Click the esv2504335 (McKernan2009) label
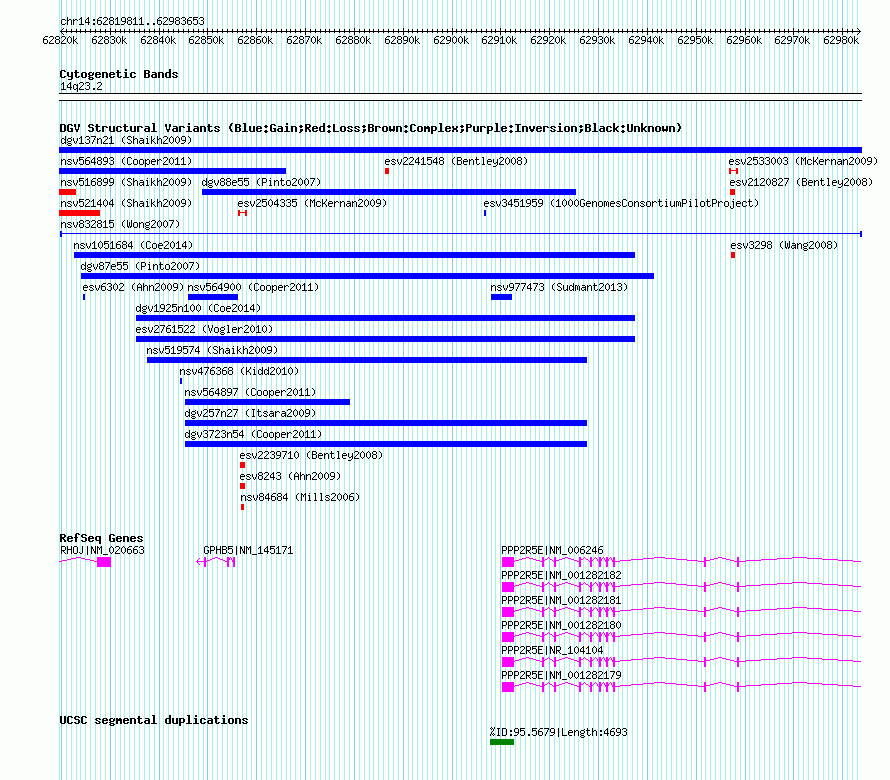The height and width of the screenshot is (780, 890). [x=312, y=203]
